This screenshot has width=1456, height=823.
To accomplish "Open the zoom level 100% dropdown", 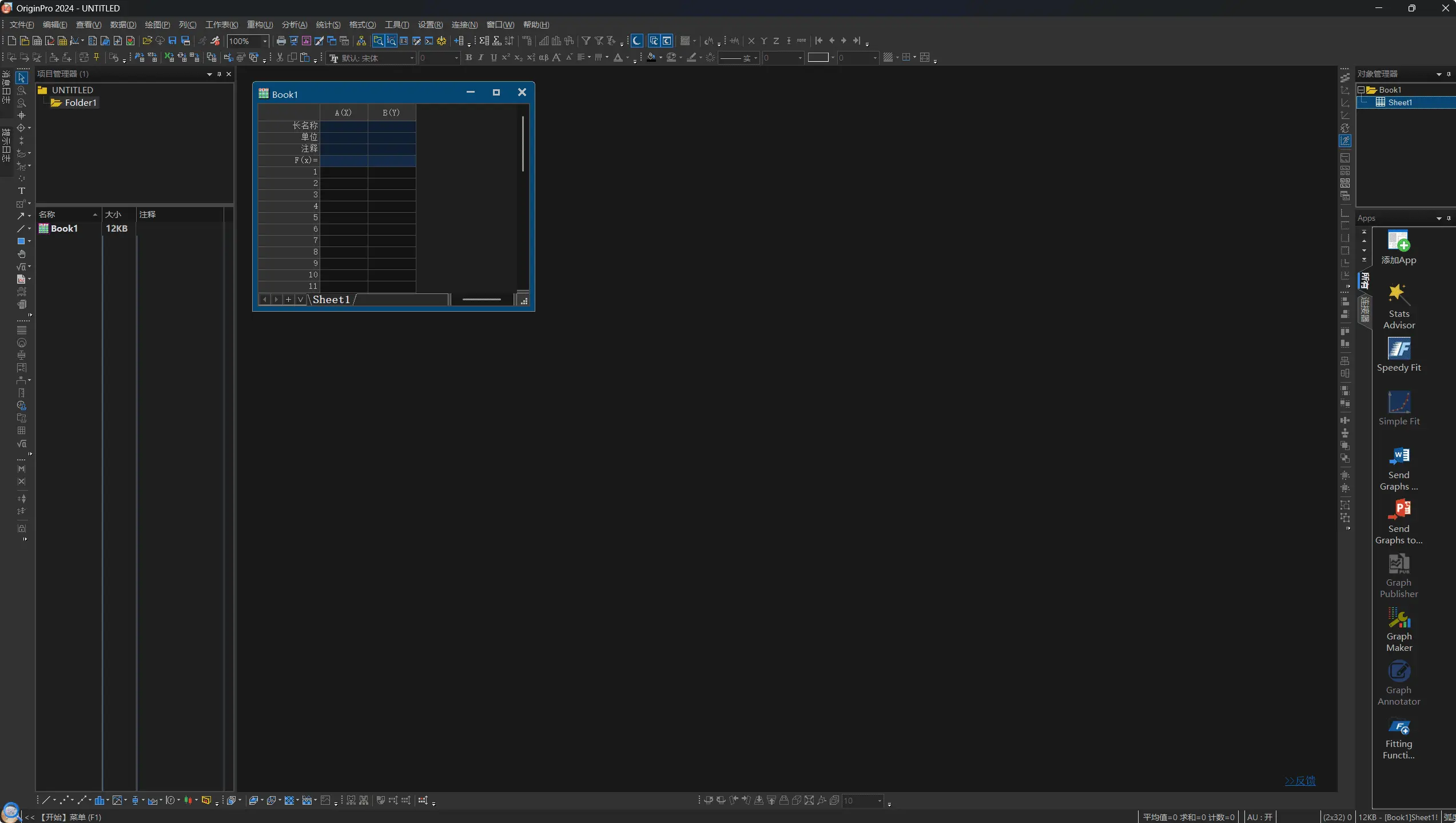I will pos(264,41).
